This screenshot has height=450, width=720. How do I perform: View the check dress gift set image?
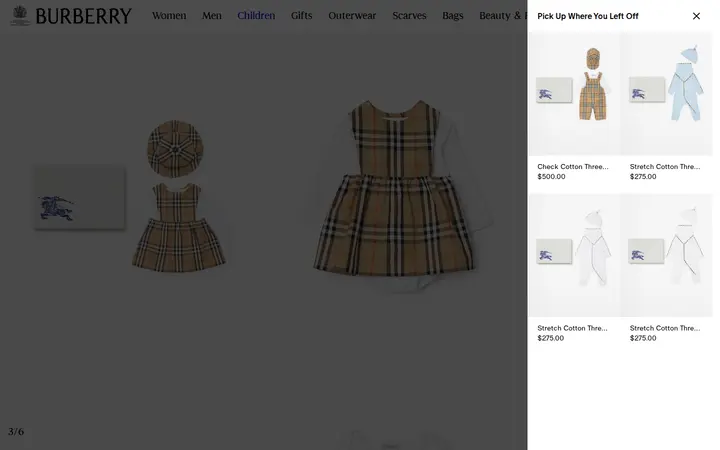131,197
